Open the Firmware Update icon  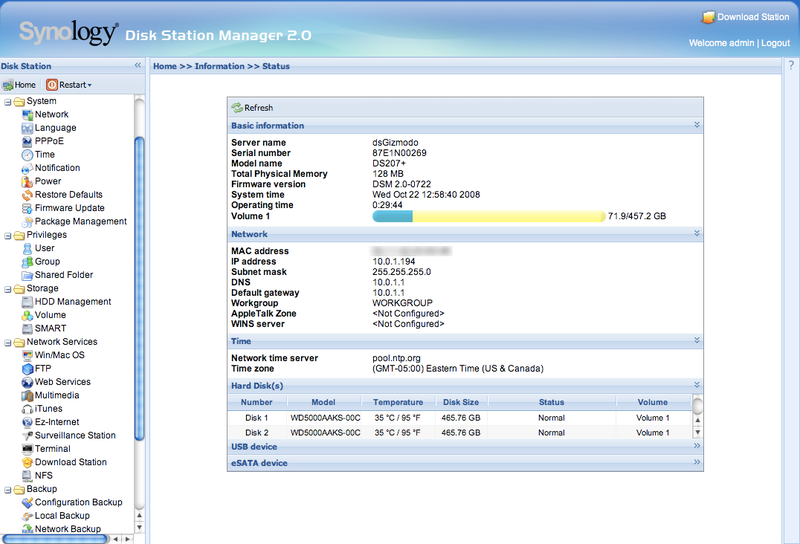point(27,208)
